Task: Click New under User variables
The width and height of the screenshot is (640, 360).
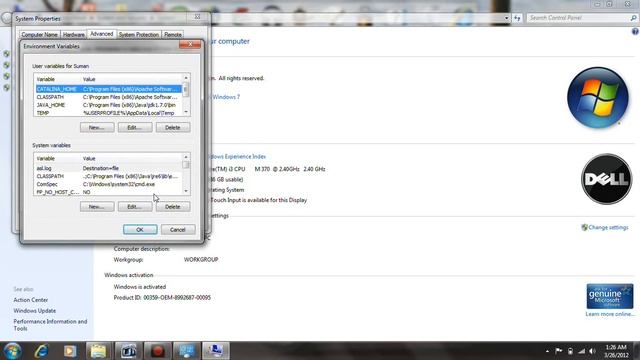Action: tap(97, 127)
